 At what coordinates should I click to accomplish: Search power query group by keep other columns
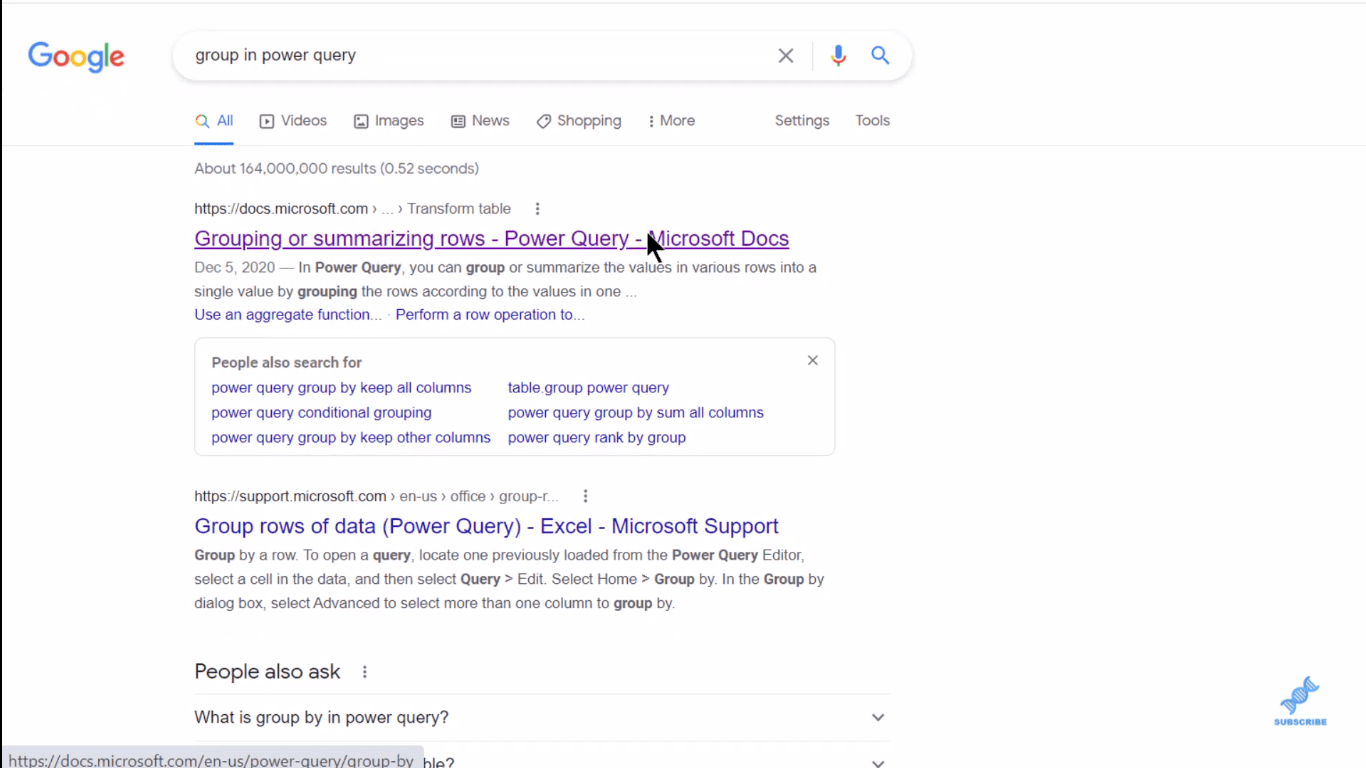pyautogui.click(x=351, y=438)
